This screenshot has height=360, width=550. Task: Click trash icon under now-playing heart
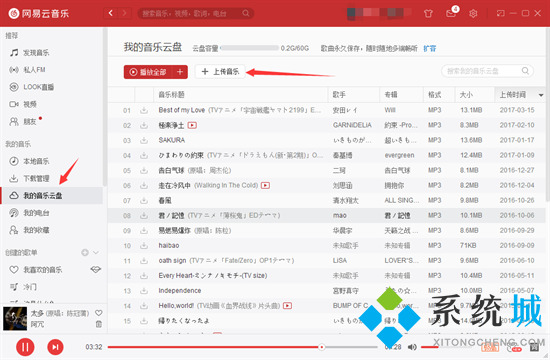tap(99, 324)
